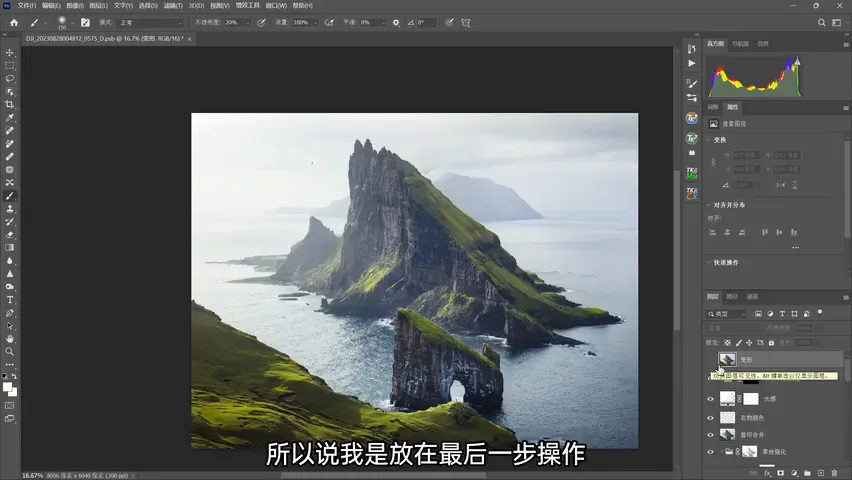852x480 pixels.
Task: Switch to the 导航器 tab
Action: click(x=740, y=43)
